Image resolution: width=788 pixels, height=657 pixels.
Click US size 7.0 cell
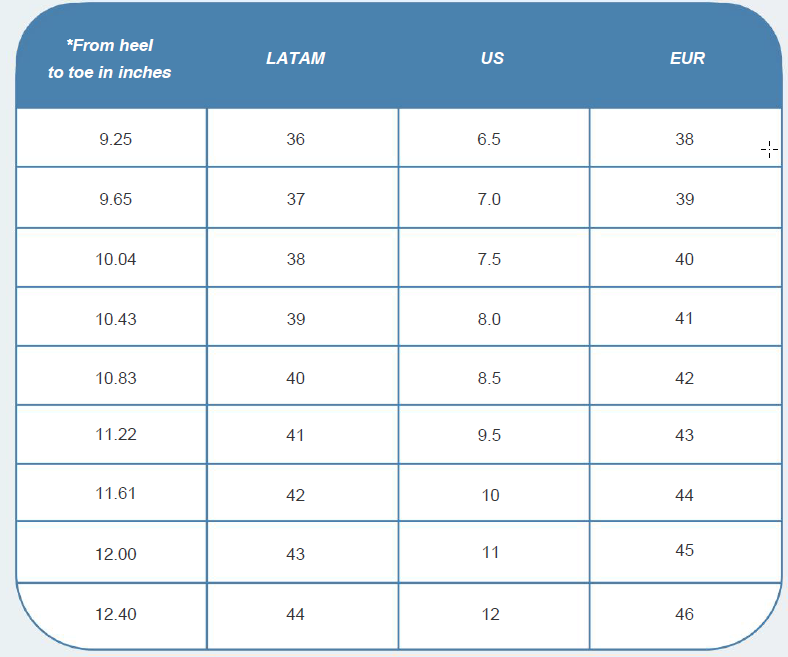(489, 199)
